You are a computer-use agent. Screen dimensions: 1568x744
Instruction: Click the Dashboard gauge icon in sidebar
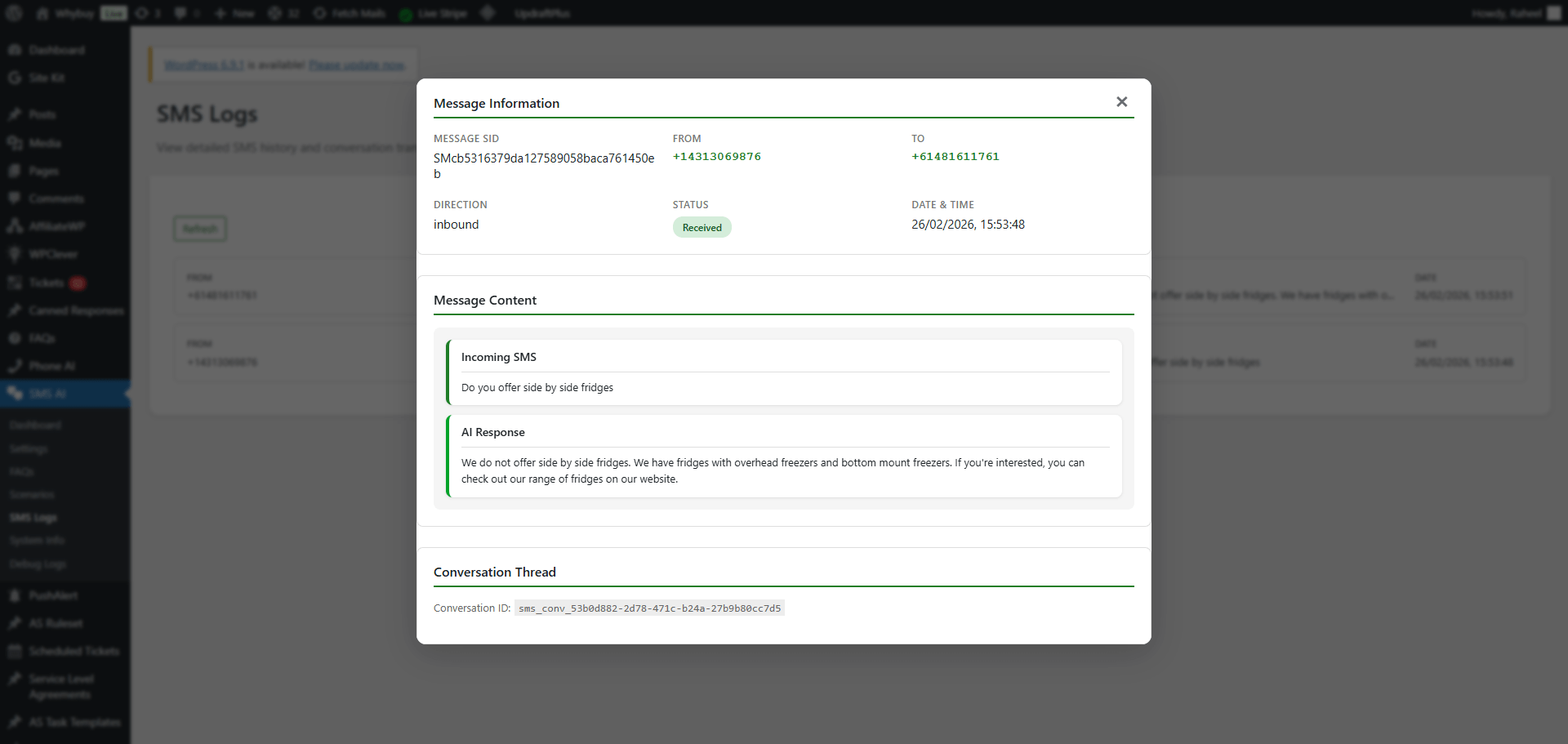point(15,50)
